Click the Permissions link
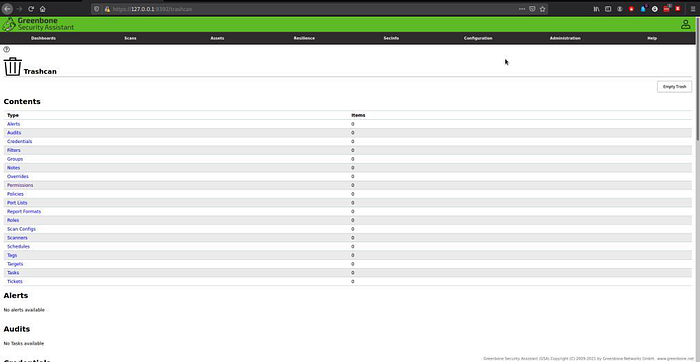 click(20, 185)
